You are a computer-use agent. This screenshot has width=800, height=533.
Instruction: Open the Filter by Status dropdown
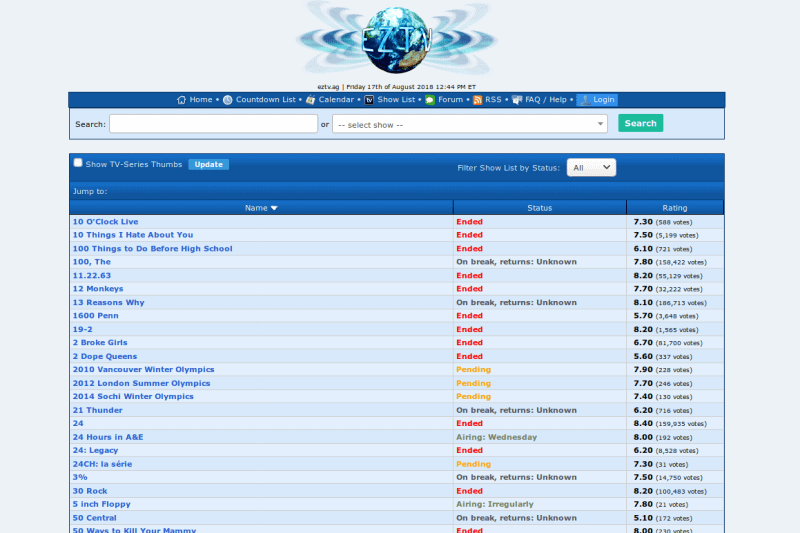tap(591, 167)
